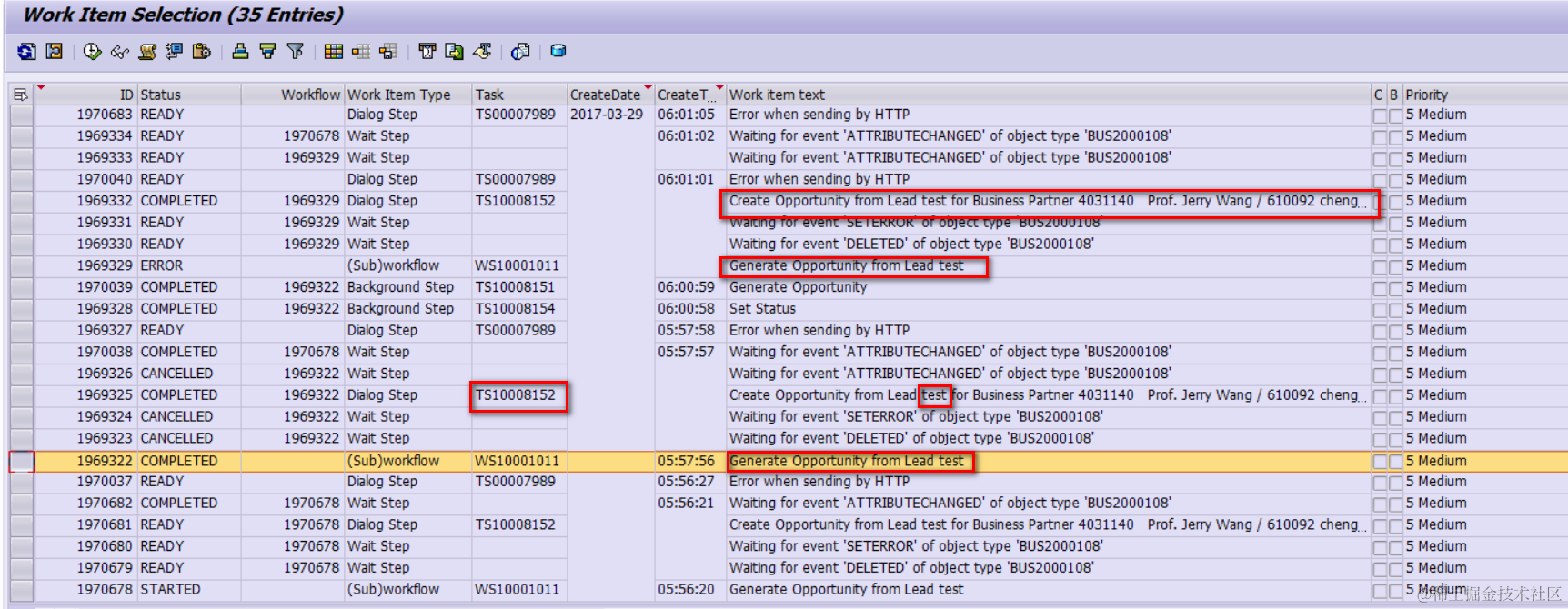Click the second toolbar icon beside Refresh

click(x=55, y=52)
